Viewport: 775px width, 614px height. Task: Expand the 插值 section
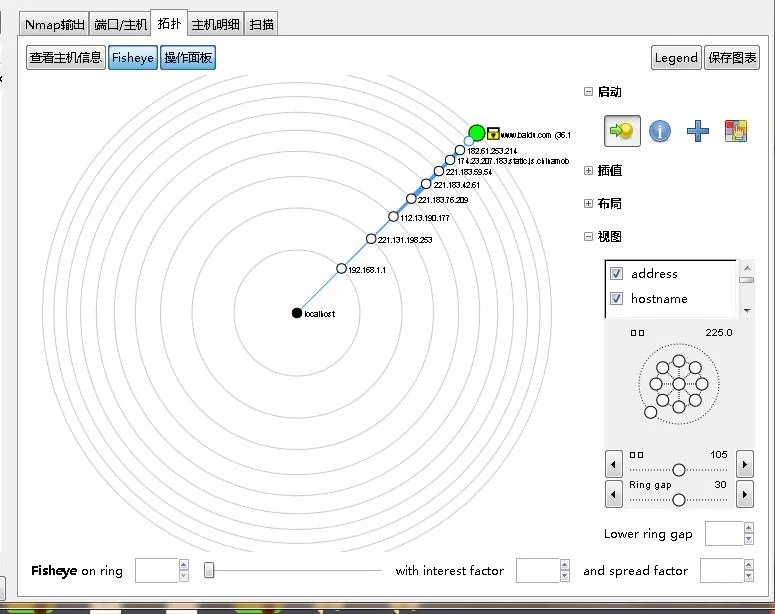pyautogui.click(x=588, y=171)
